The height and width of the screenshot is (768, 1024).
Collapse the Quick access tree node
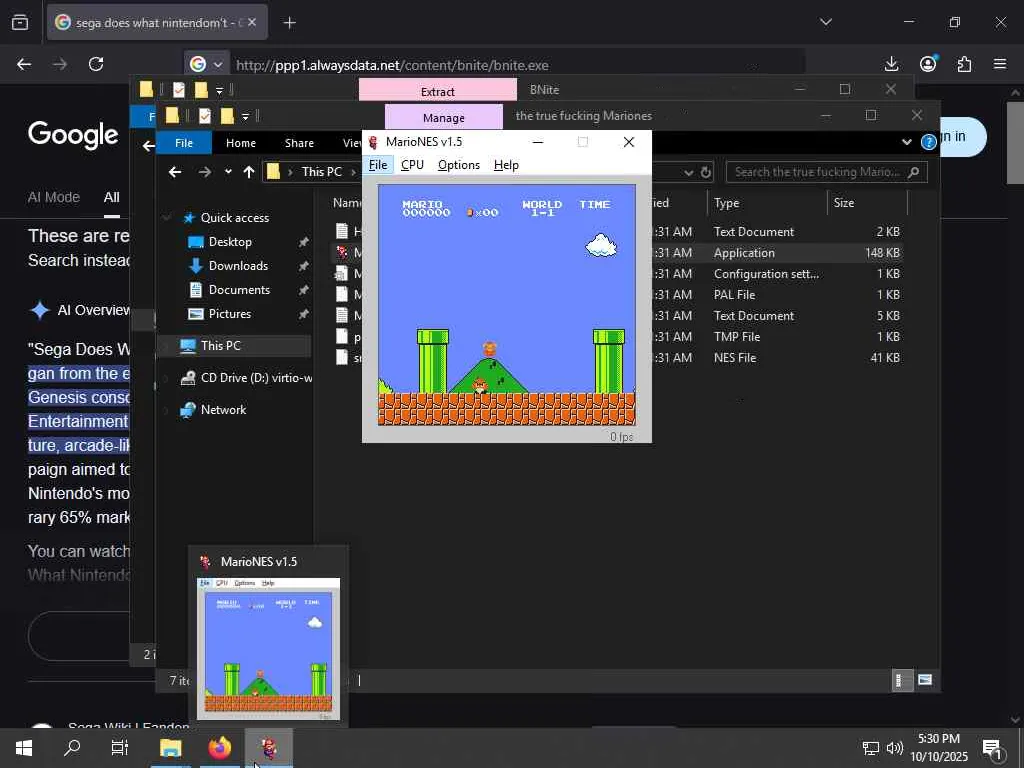pyautogui.click(x=167, y=217)
